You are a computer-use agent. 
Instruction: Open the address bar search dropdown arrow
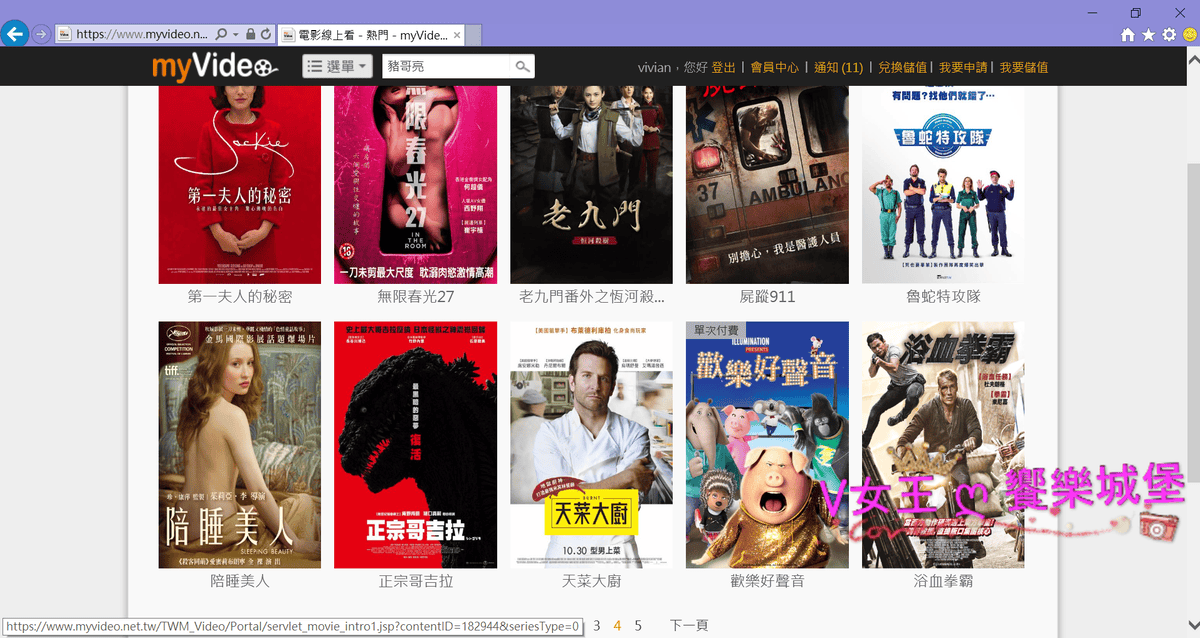(x=234, y=34)
